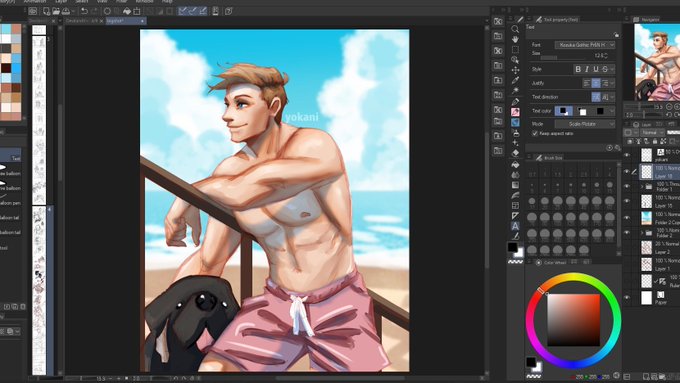Select the Zoom magnifier tool

point(515,29)
